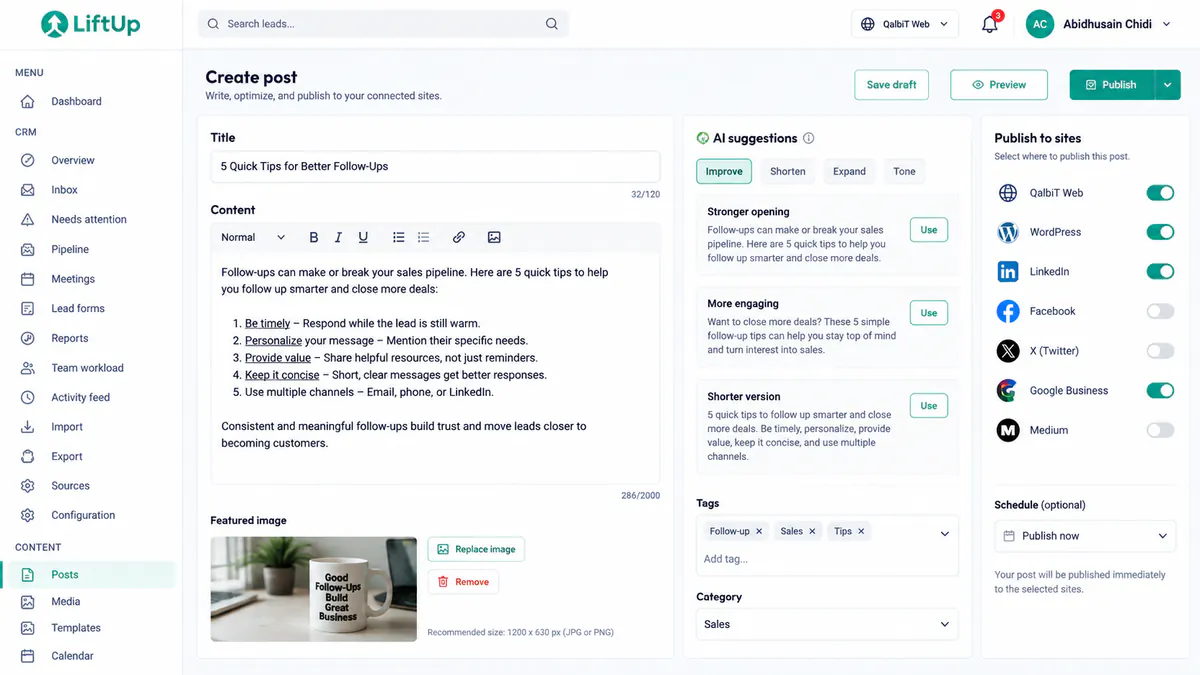Select the Improve AI tab
This screenshot has height=675, width=1200.
click(724, 171)
